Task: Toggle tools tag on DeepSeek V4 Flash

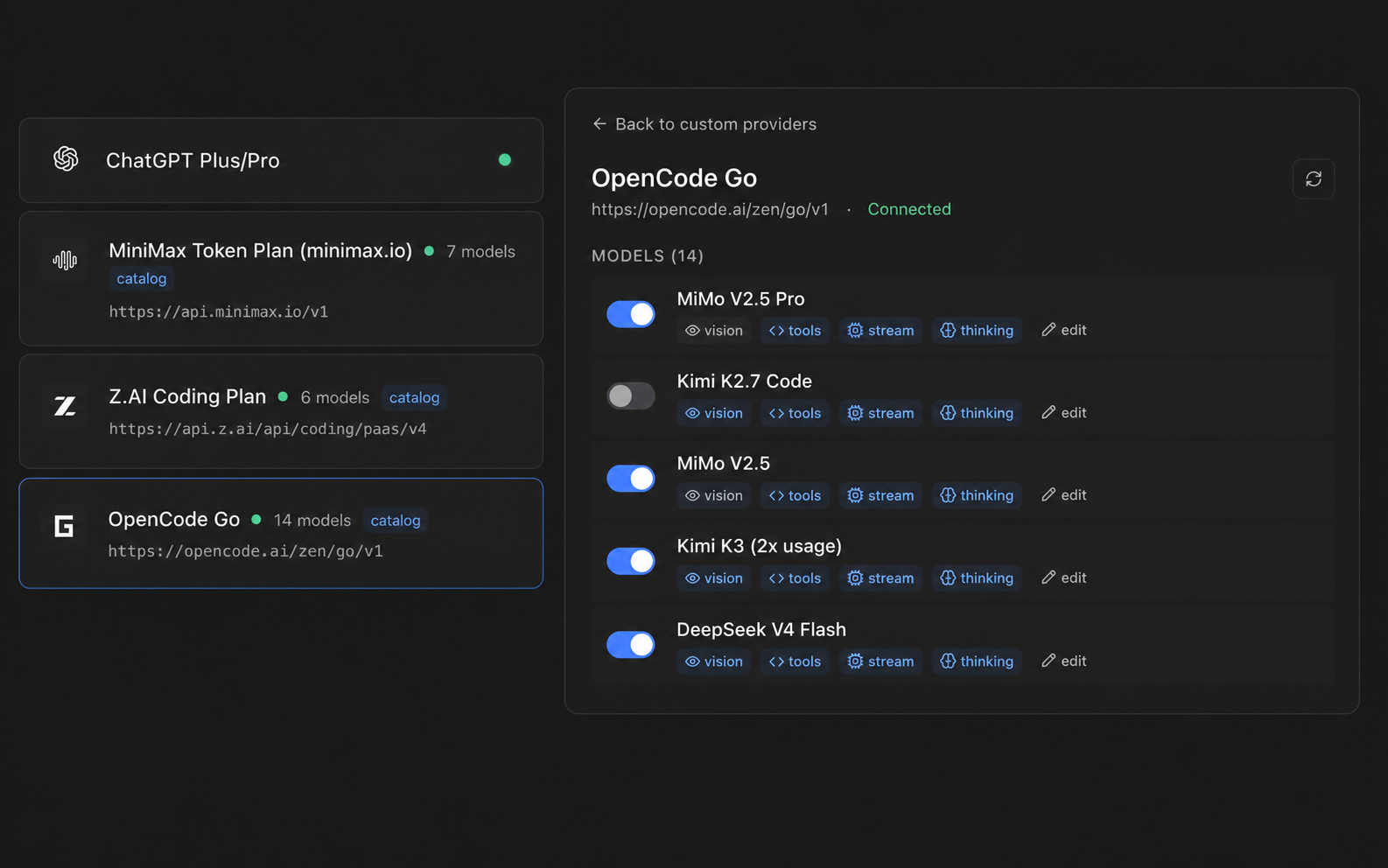Action: [x=795, y=661]
